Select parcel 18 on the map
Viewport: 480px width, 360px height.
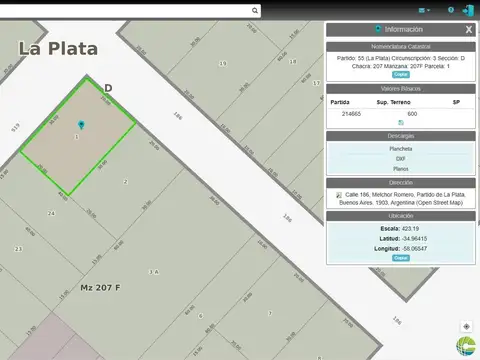(293, 62)
